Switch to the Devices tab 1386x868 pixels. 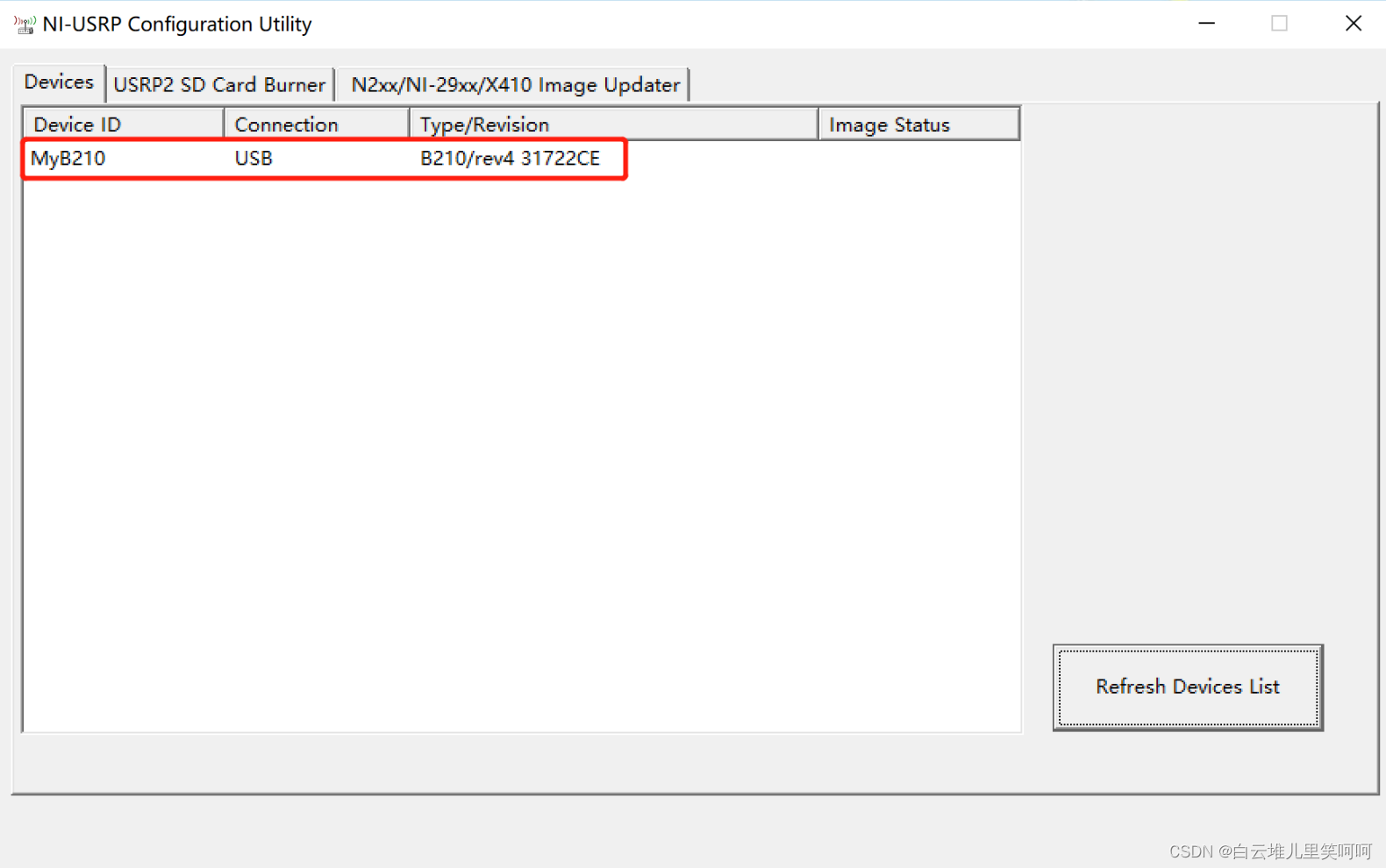(59, 82)
